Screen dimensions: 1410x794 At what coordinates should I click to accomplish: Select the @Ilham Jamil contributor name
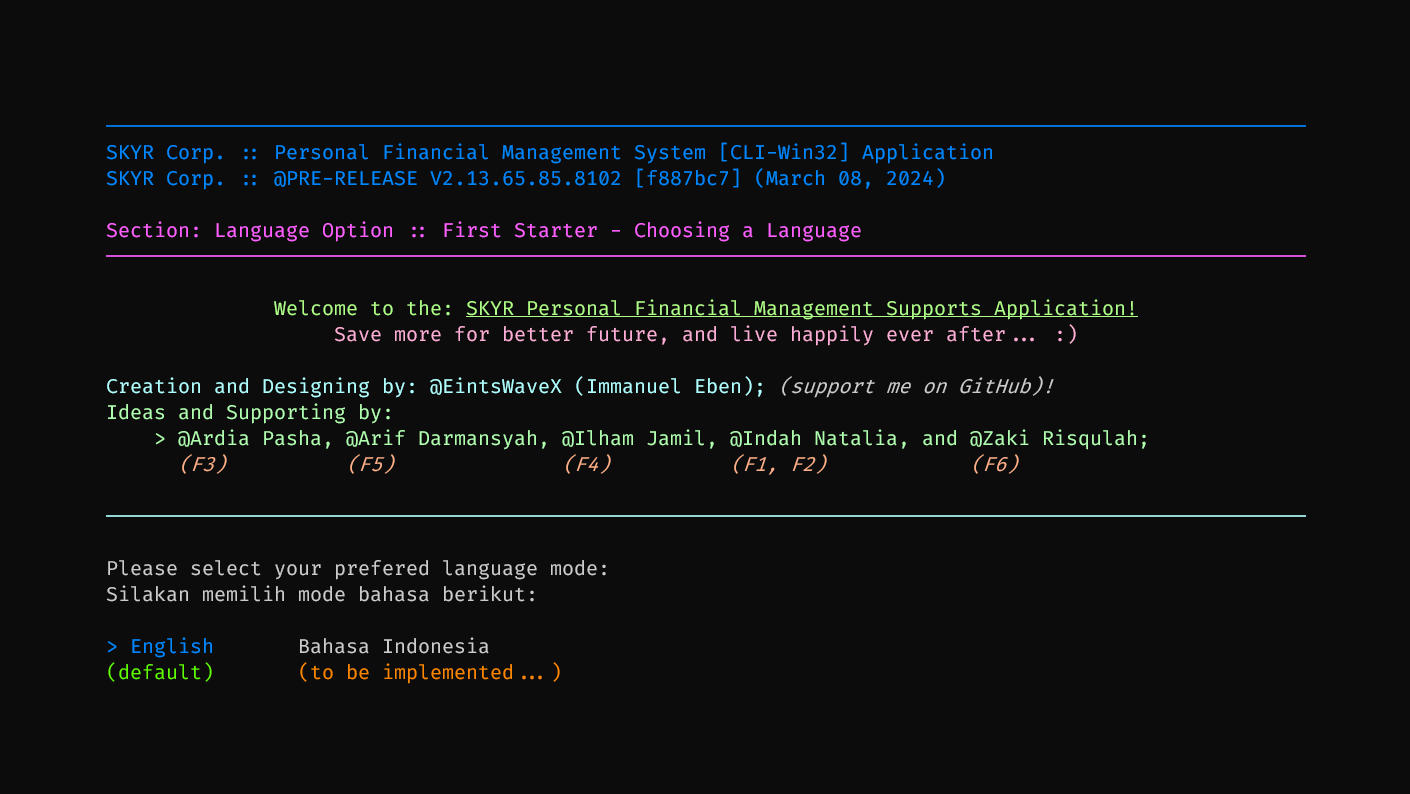coord(634,438)
